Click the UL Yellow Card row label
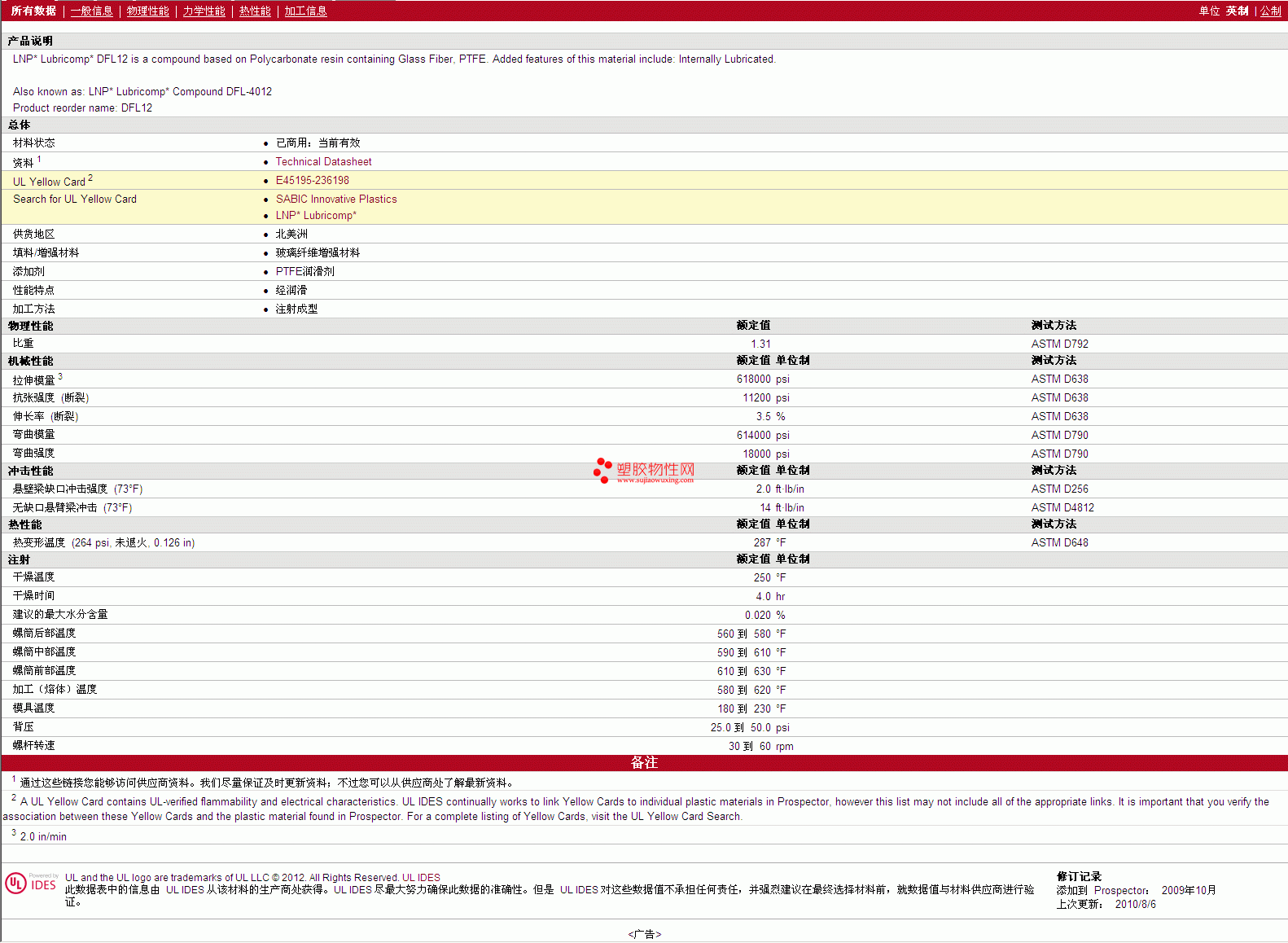This screenshot has width=1288, height=943. [52, 180]
